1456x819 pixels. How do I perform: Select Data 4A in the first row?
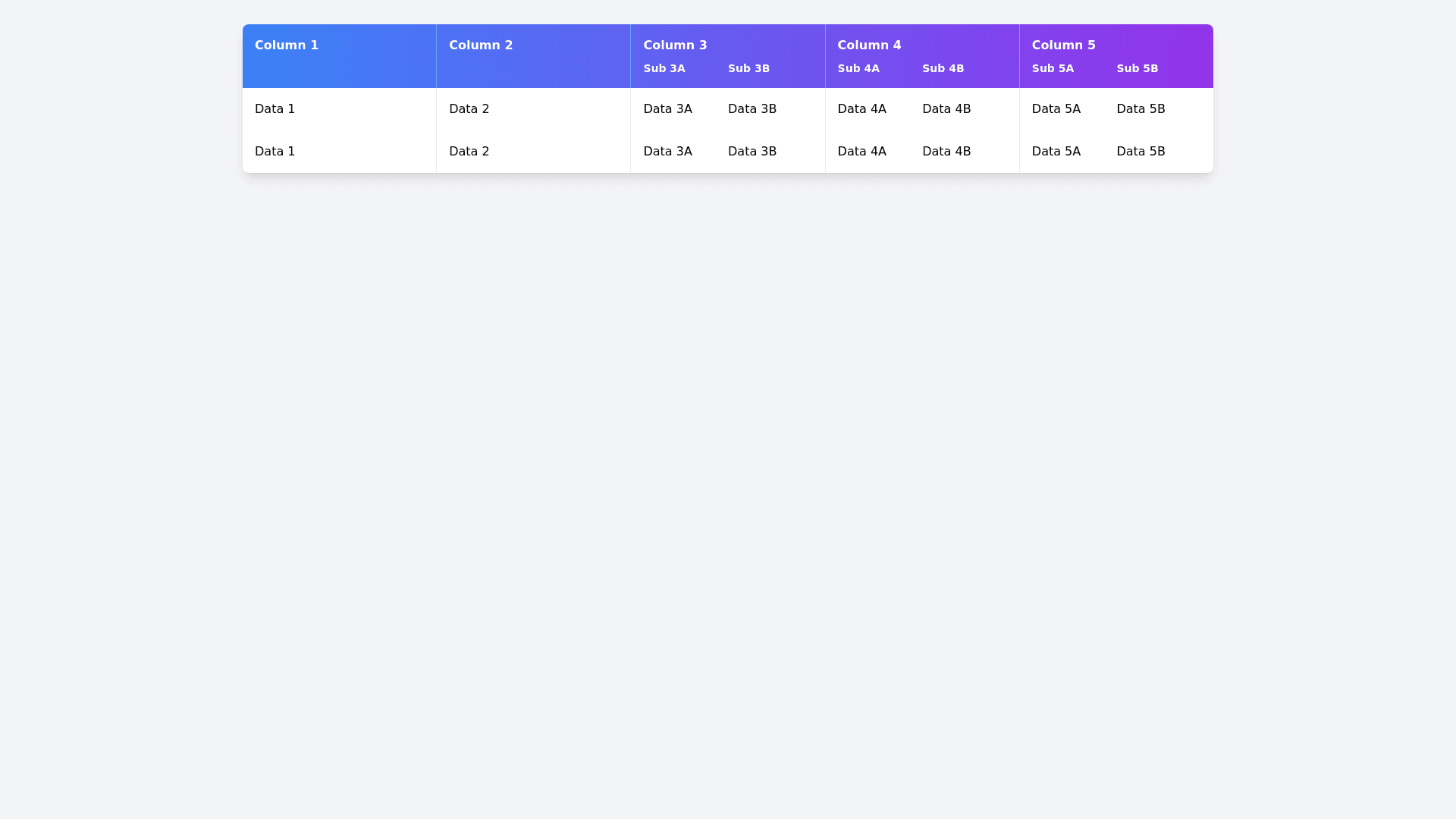tap(861, 109)
